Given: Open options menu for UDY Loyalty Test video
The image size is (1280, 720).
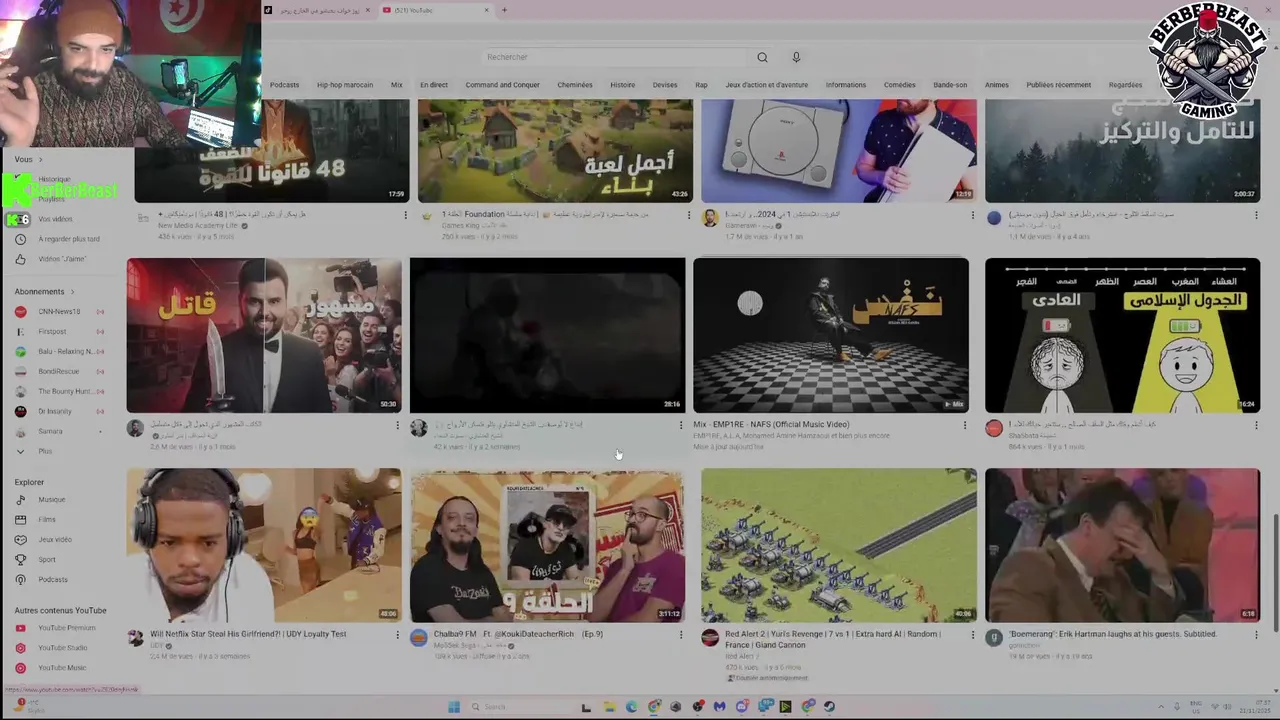Looking at the screenshot, I should 397,634.
